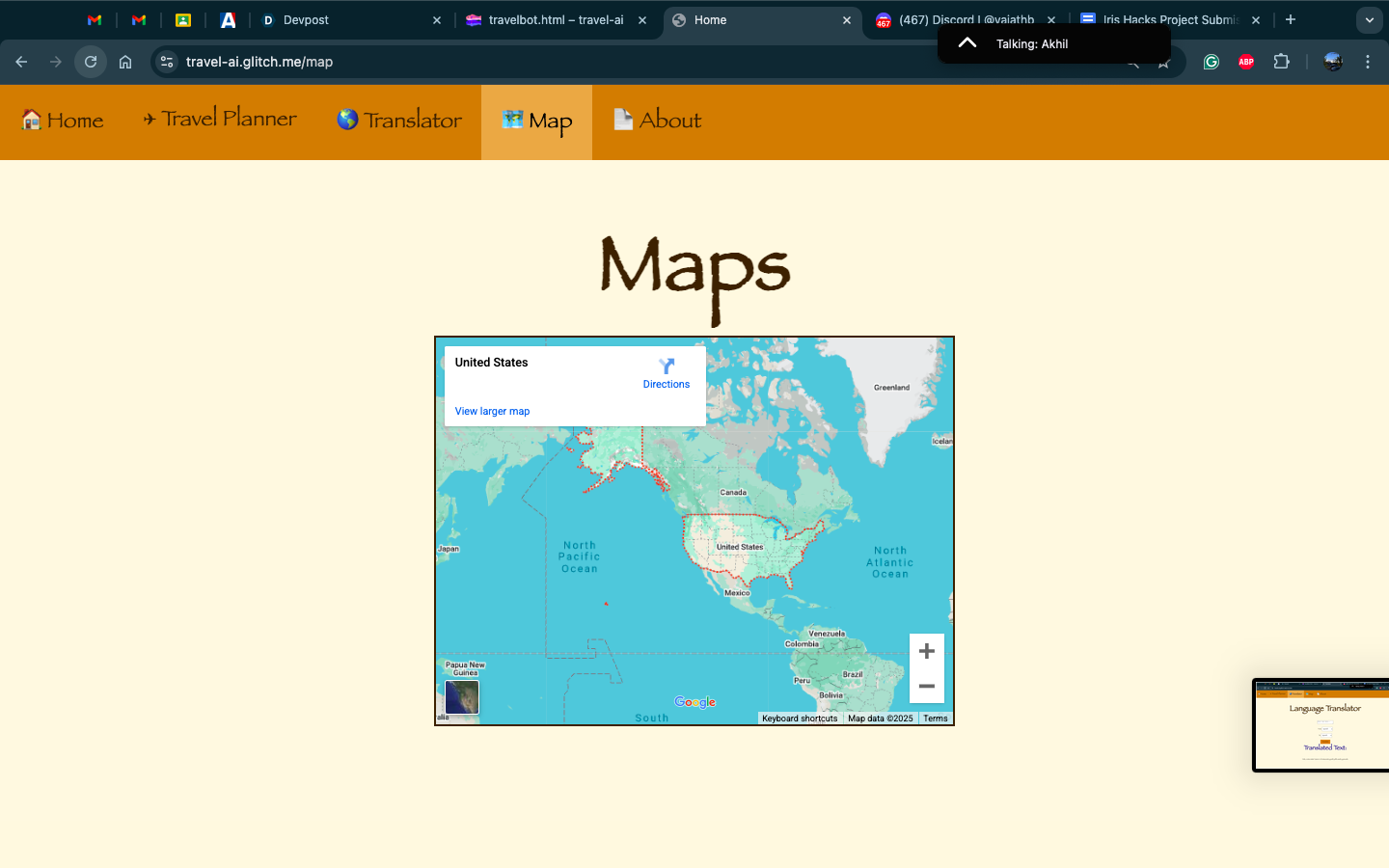The width and height of the screenshot is (1389, 868).
Task: Close the Iris Hacks tab
Action: tap(1256, 19)
